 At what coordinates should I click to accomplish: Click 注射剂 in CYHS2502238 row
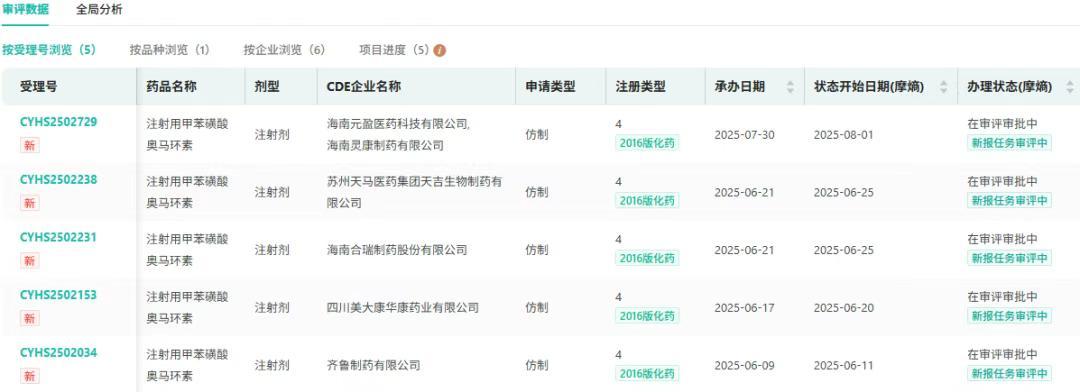(272, 192)
